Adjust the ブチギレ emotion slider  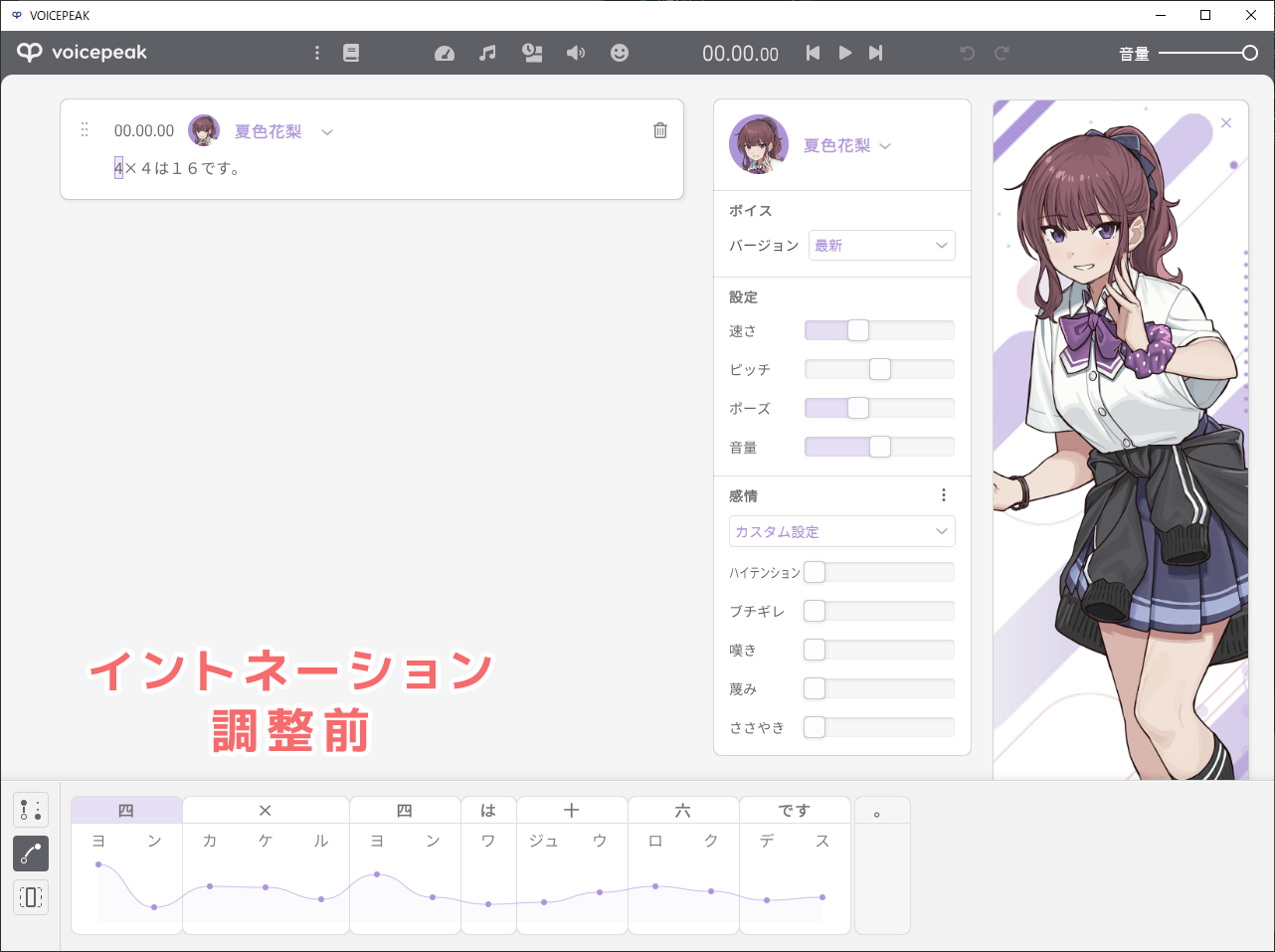pyautogui.click(x=879, y=611)
